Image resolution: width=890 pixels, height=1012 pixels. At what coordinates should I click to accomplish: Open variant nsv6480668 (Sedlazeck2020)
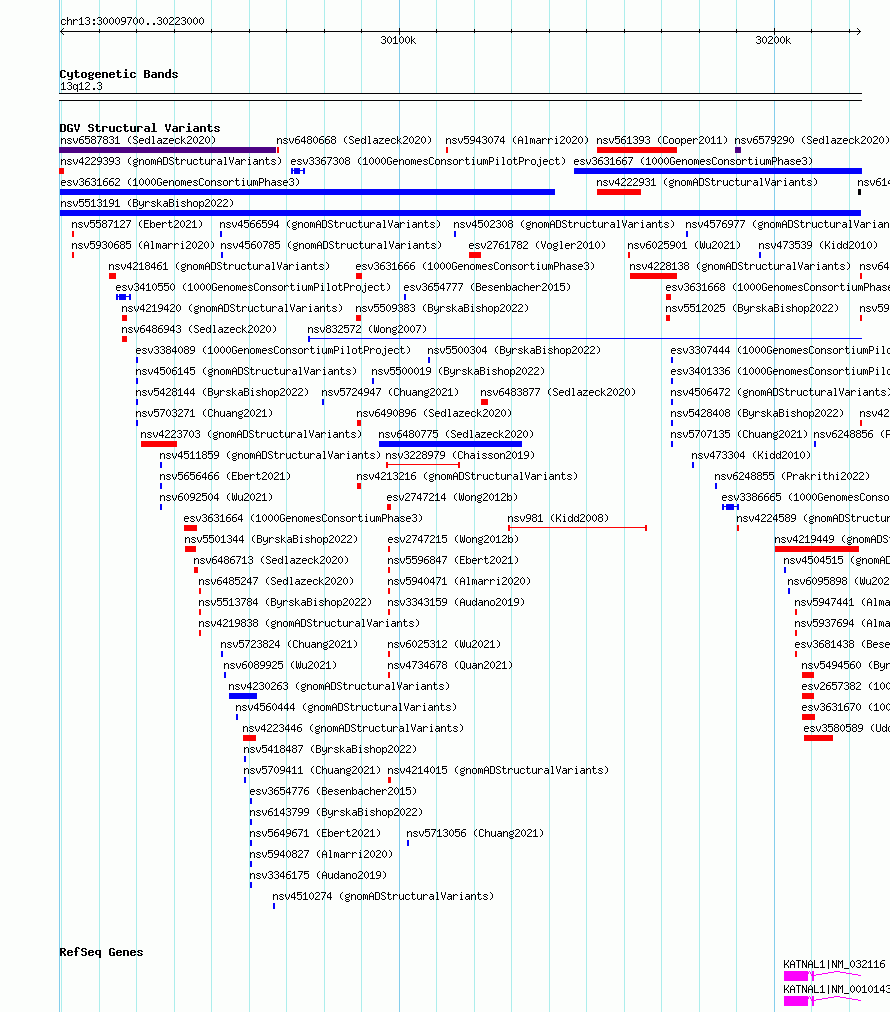click(x=354, y=140)
